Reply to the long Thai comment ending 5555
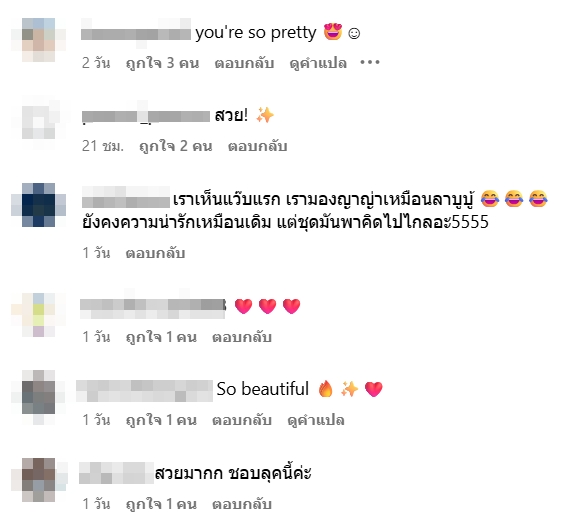 pyautogui.click(x=155, y=253)
